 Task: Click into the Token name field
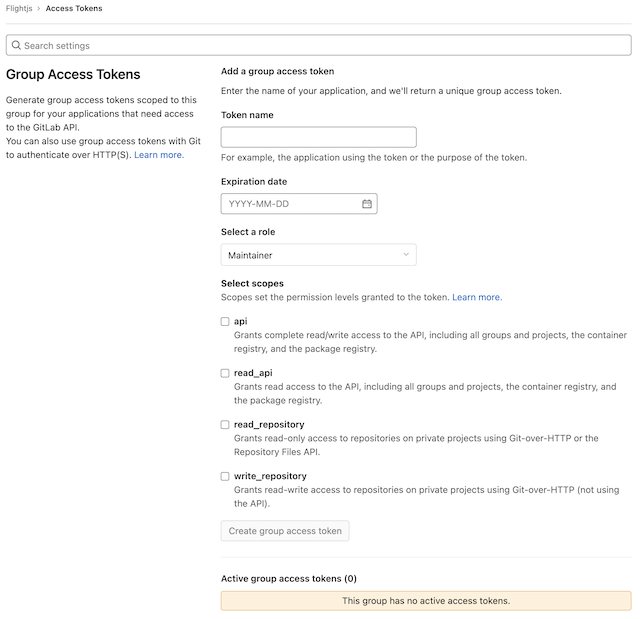click(x=318, y=138)
